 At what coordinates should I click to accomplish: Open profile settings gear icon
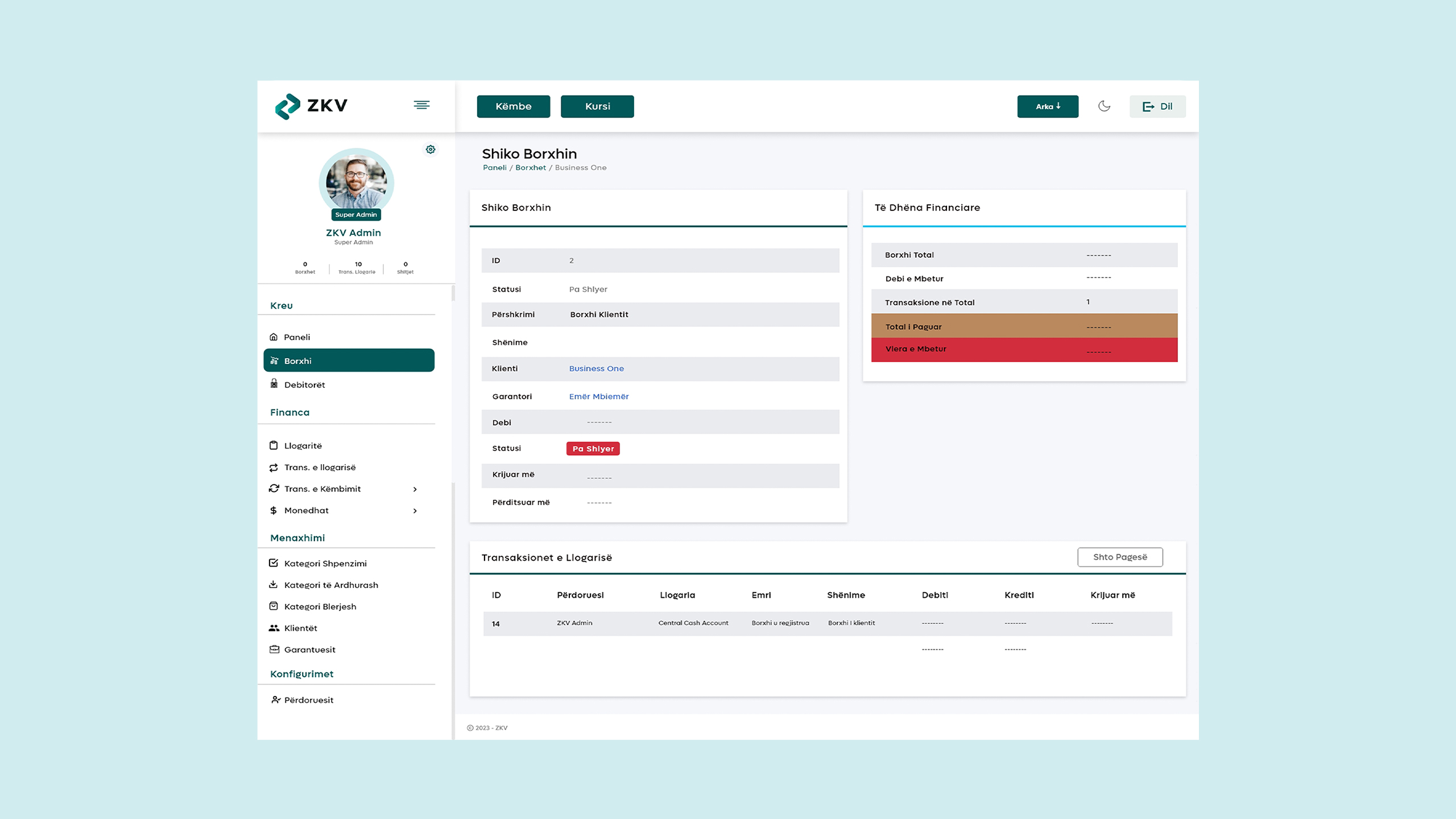(431, 150)
